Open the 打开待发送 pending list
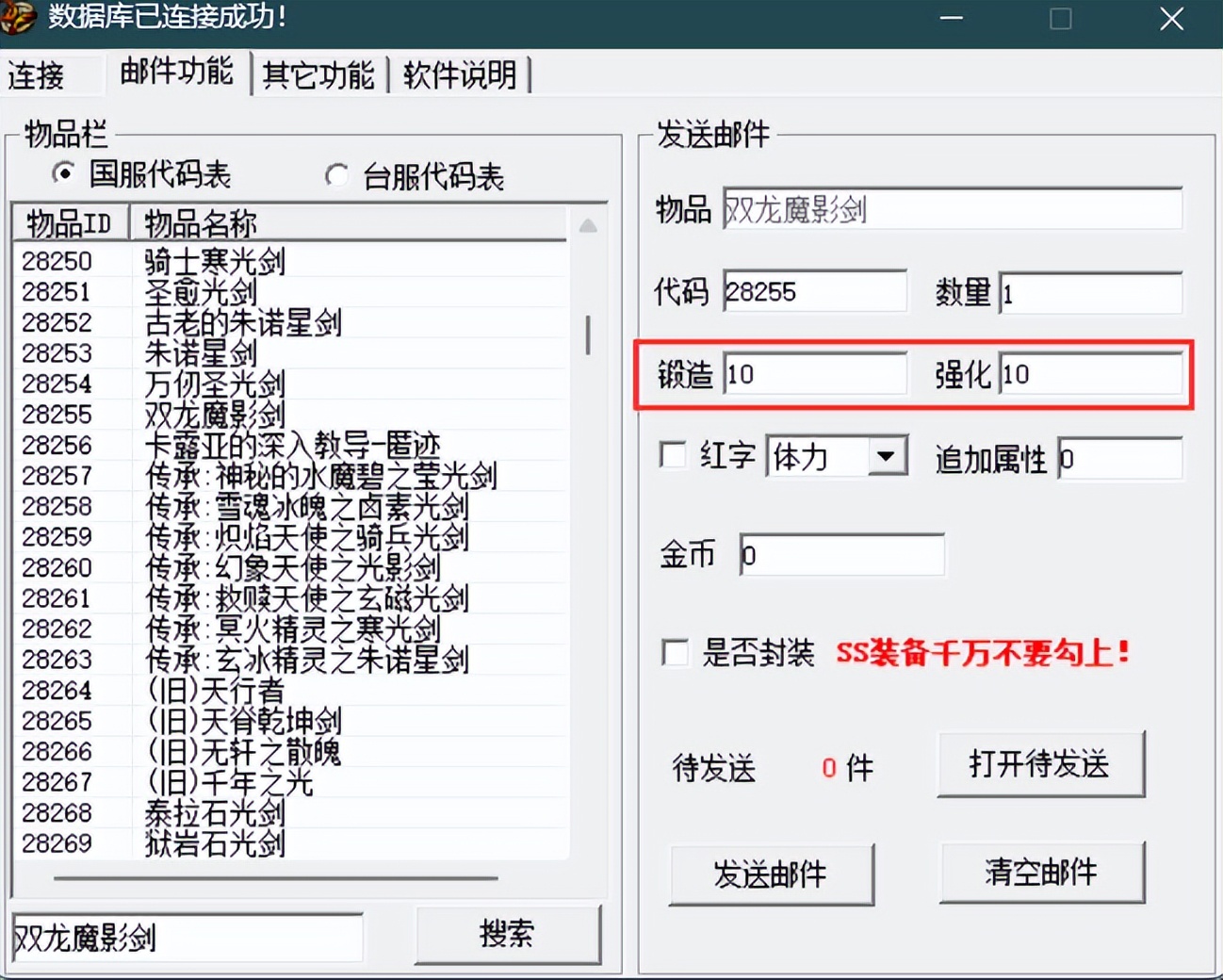This screenshot has height=980, width=1223. pyautogui.click(x=1040, y=766)
